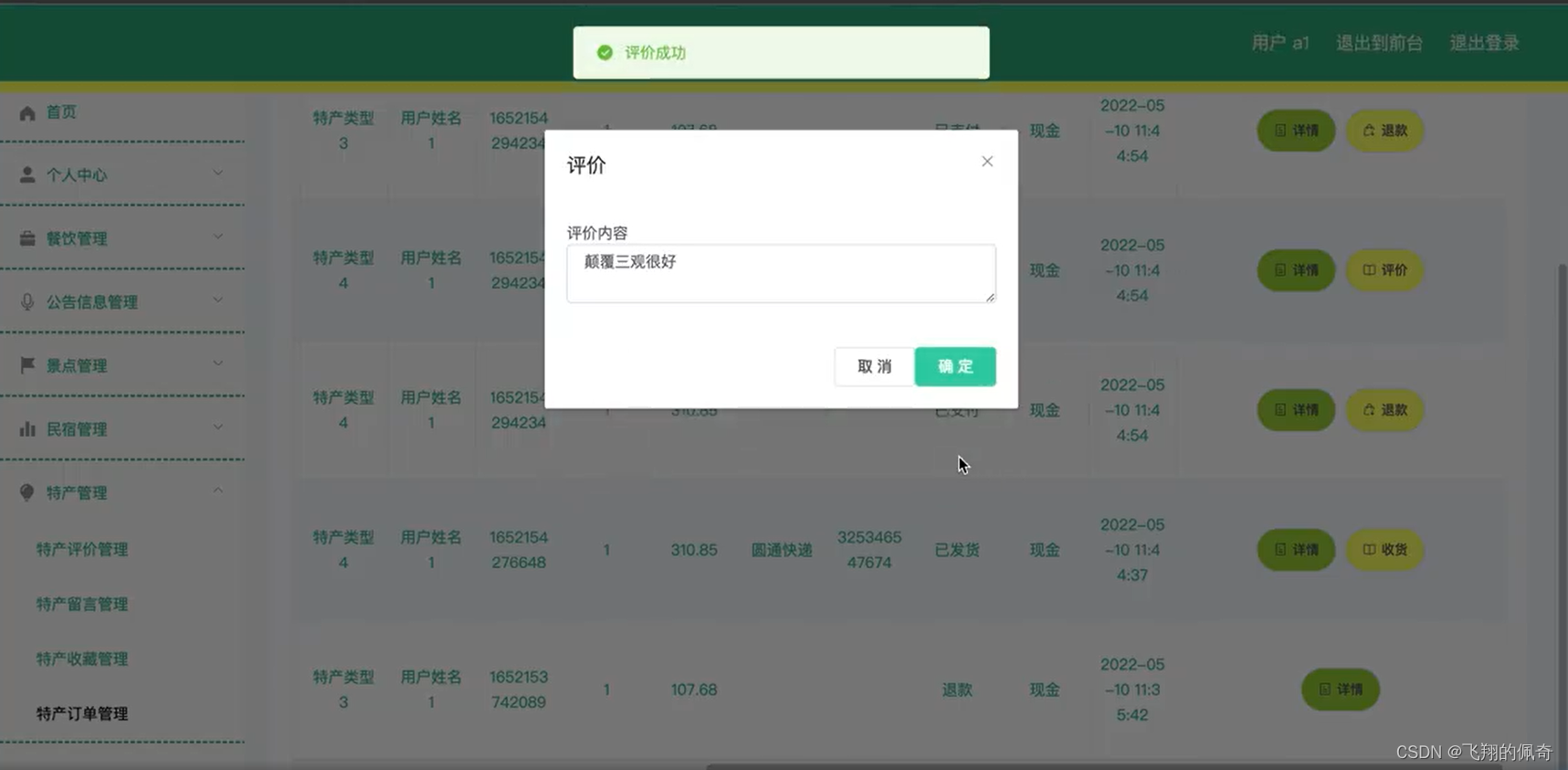Click the 特产管理 balloon icon
This screenshot has height=770, width=1568.
coord(27,492)
